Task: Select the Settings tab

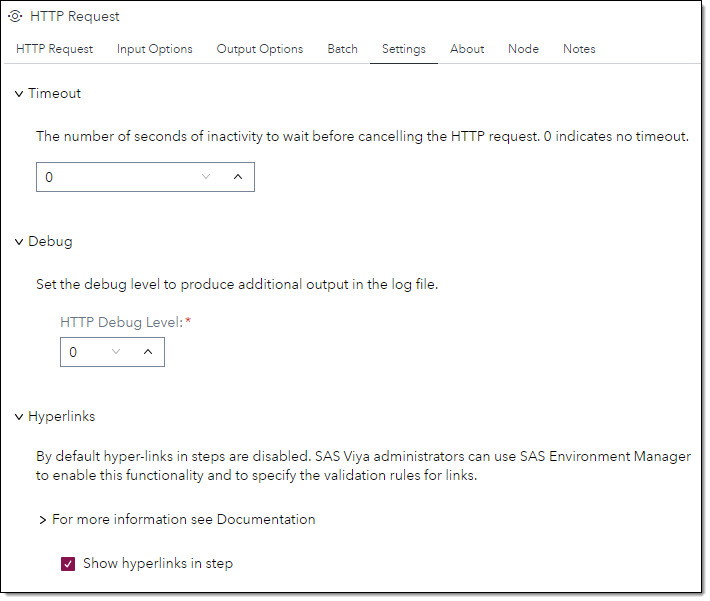Action: (x=403, y=49)
